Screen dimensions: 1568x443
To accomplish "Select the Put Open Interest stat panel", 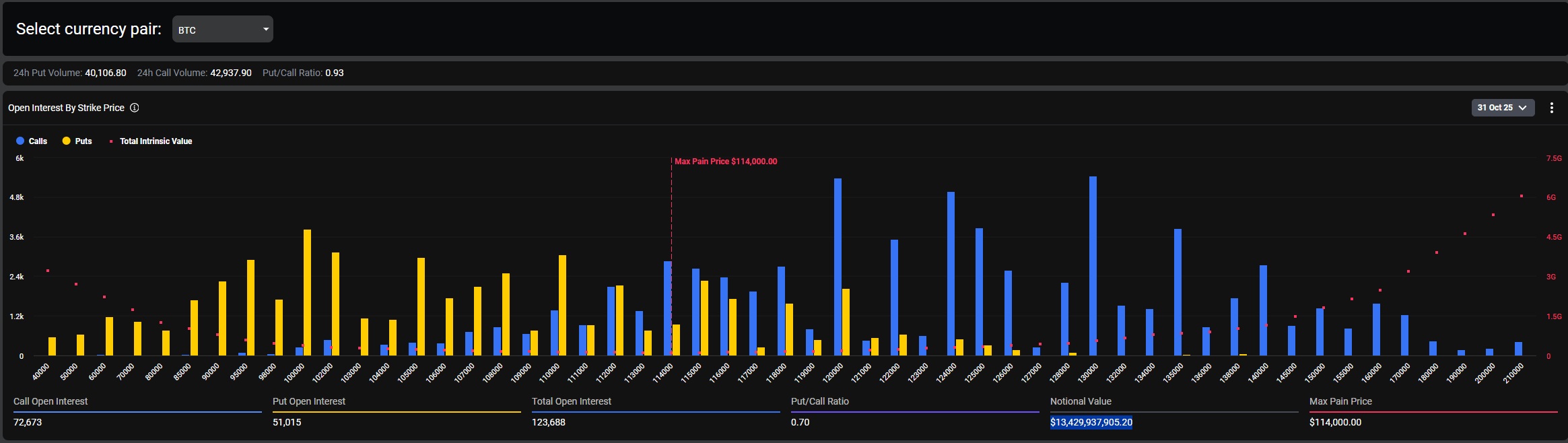I will click(396, 411).
